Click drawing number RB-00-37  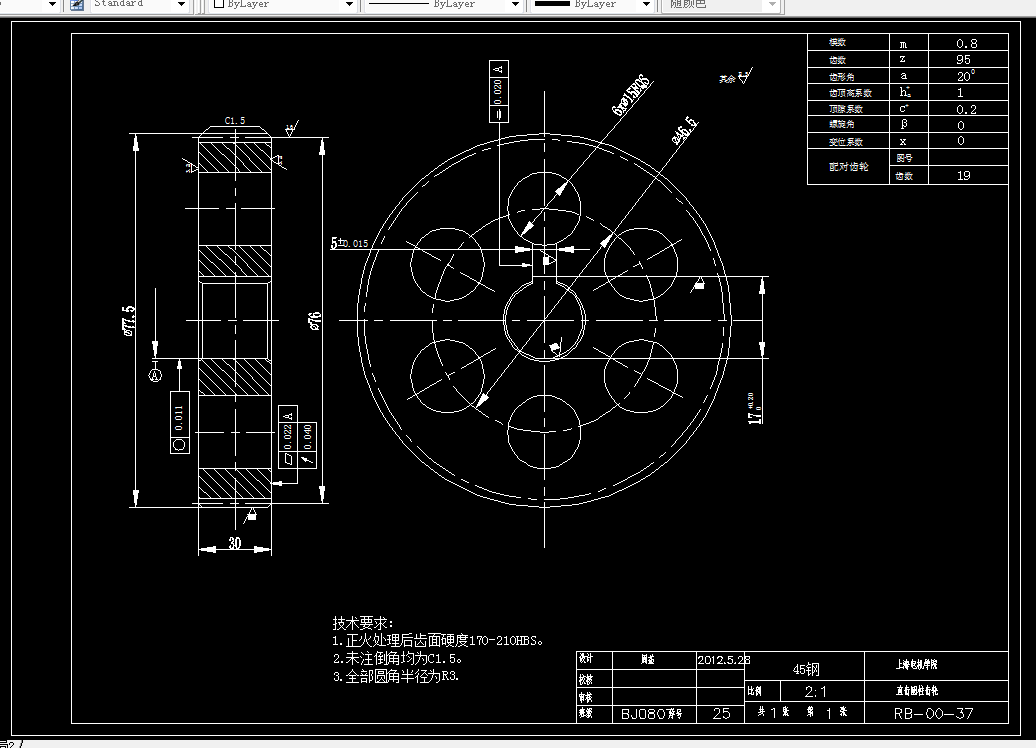pyautogui.click(x=933, y=714)
